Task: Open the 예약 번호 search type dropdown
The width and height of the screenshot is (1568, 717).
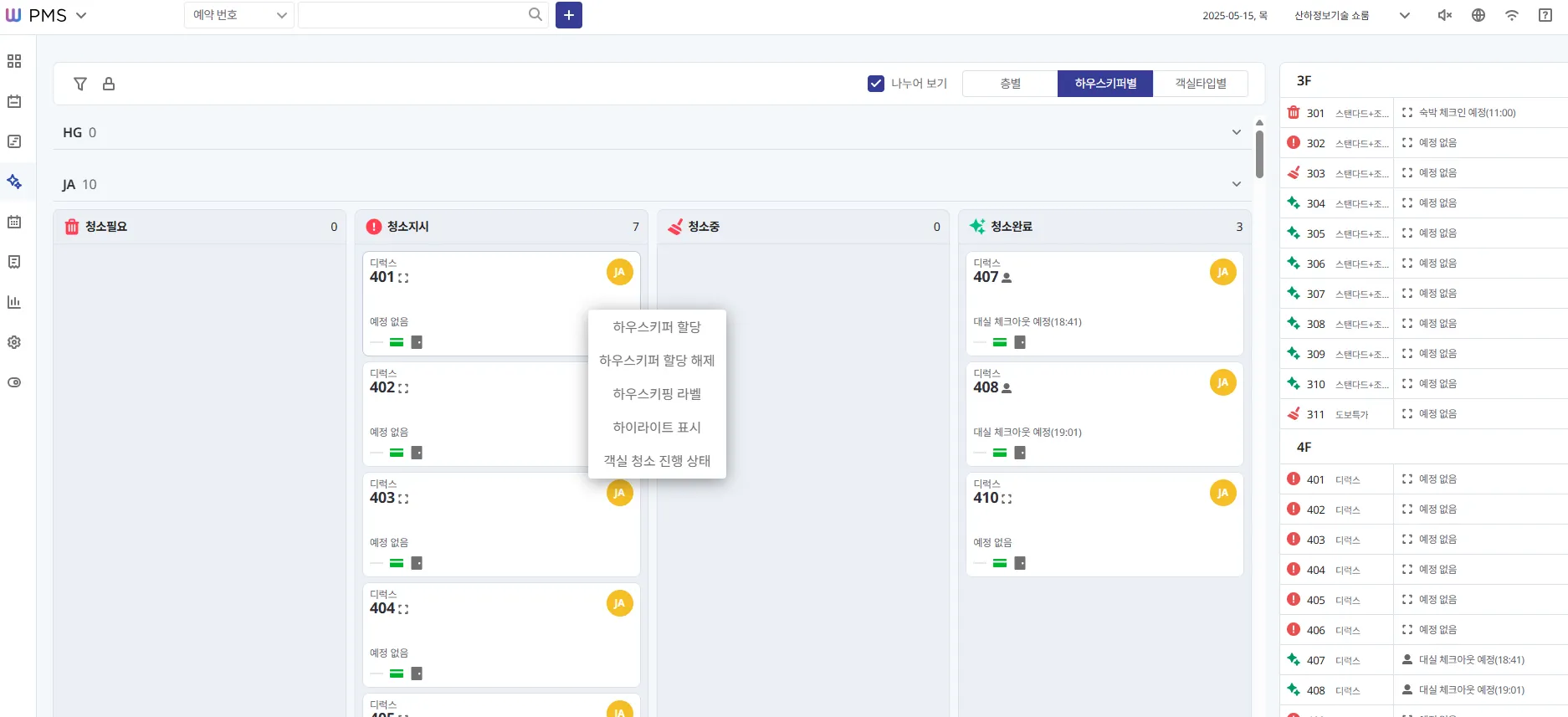Action: (239, 15)
